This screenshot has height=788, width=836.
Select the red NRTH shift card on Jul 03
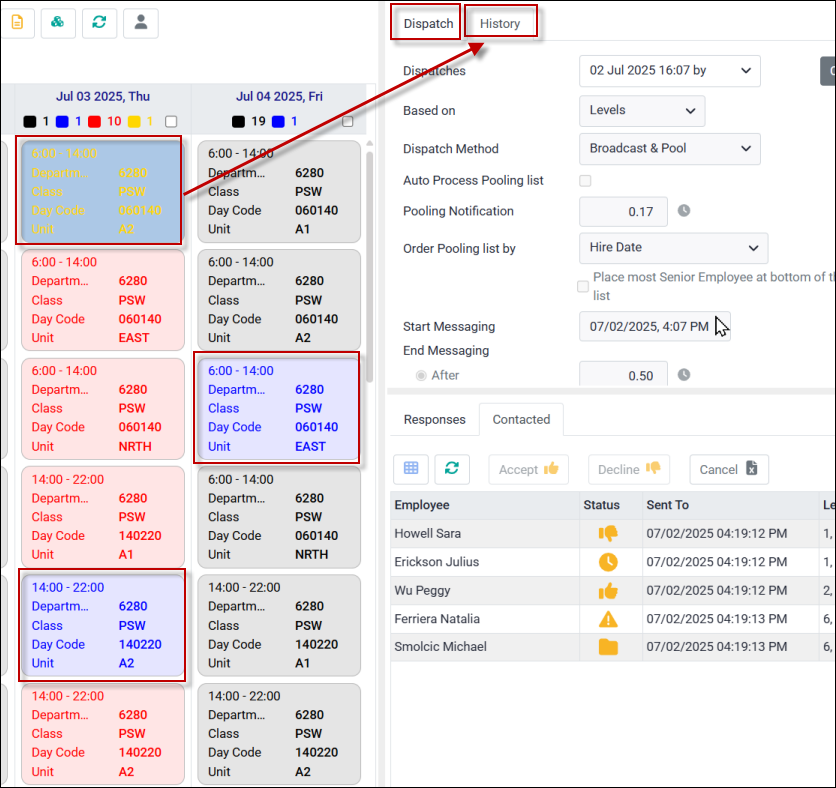pos(102,409)
